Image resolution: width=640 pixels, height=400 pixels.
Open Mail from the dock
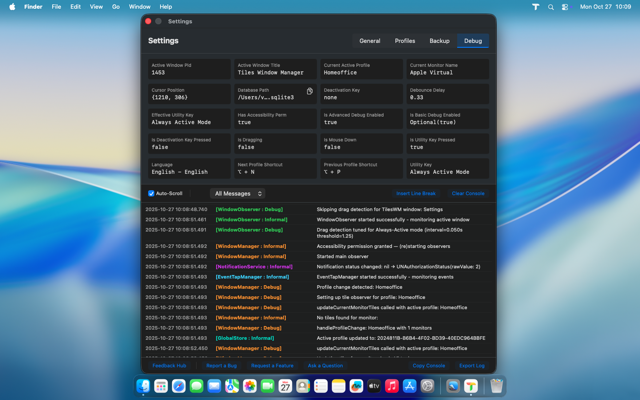click(x=214, y=385)
